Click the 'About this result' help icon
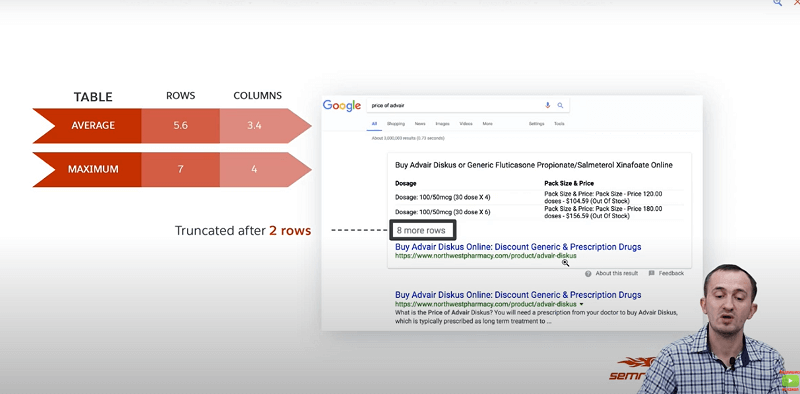The width and height of the screenshot is (800, 394). pos(588,274)
